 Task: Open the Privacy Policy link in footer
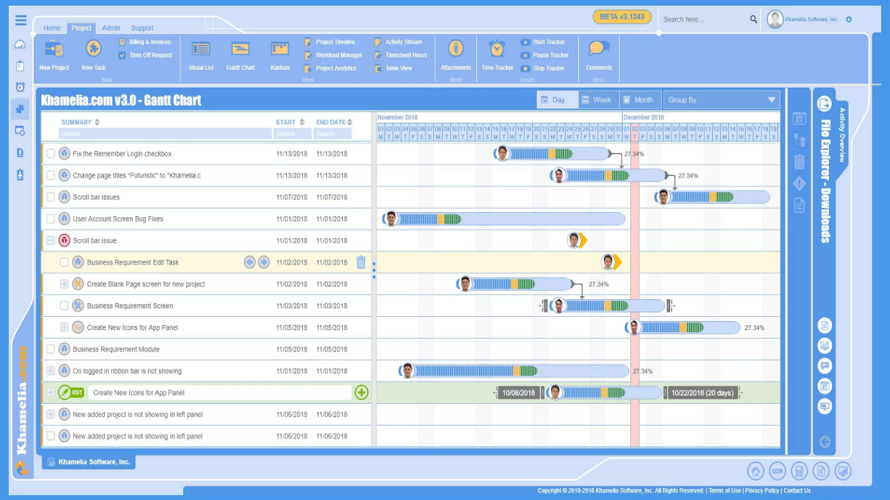762,491
